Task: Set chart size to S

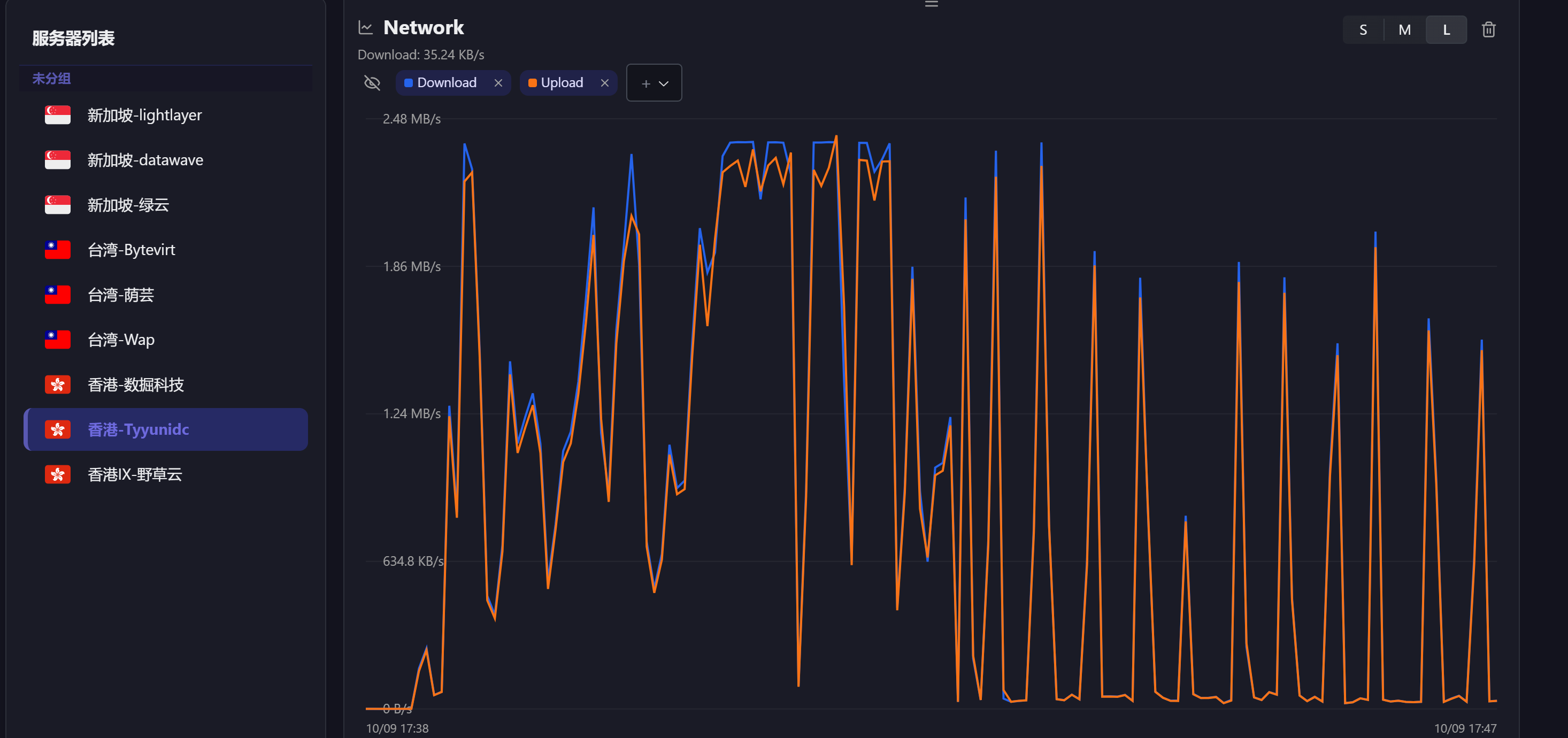Action: (1363, 30)
